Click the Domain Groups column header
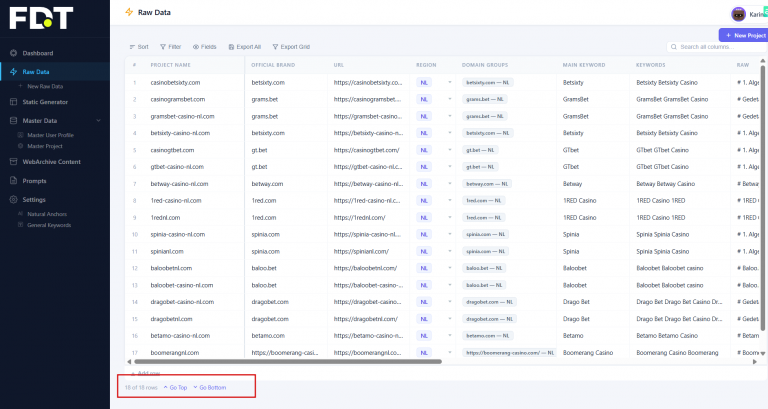 click(485, 65)
